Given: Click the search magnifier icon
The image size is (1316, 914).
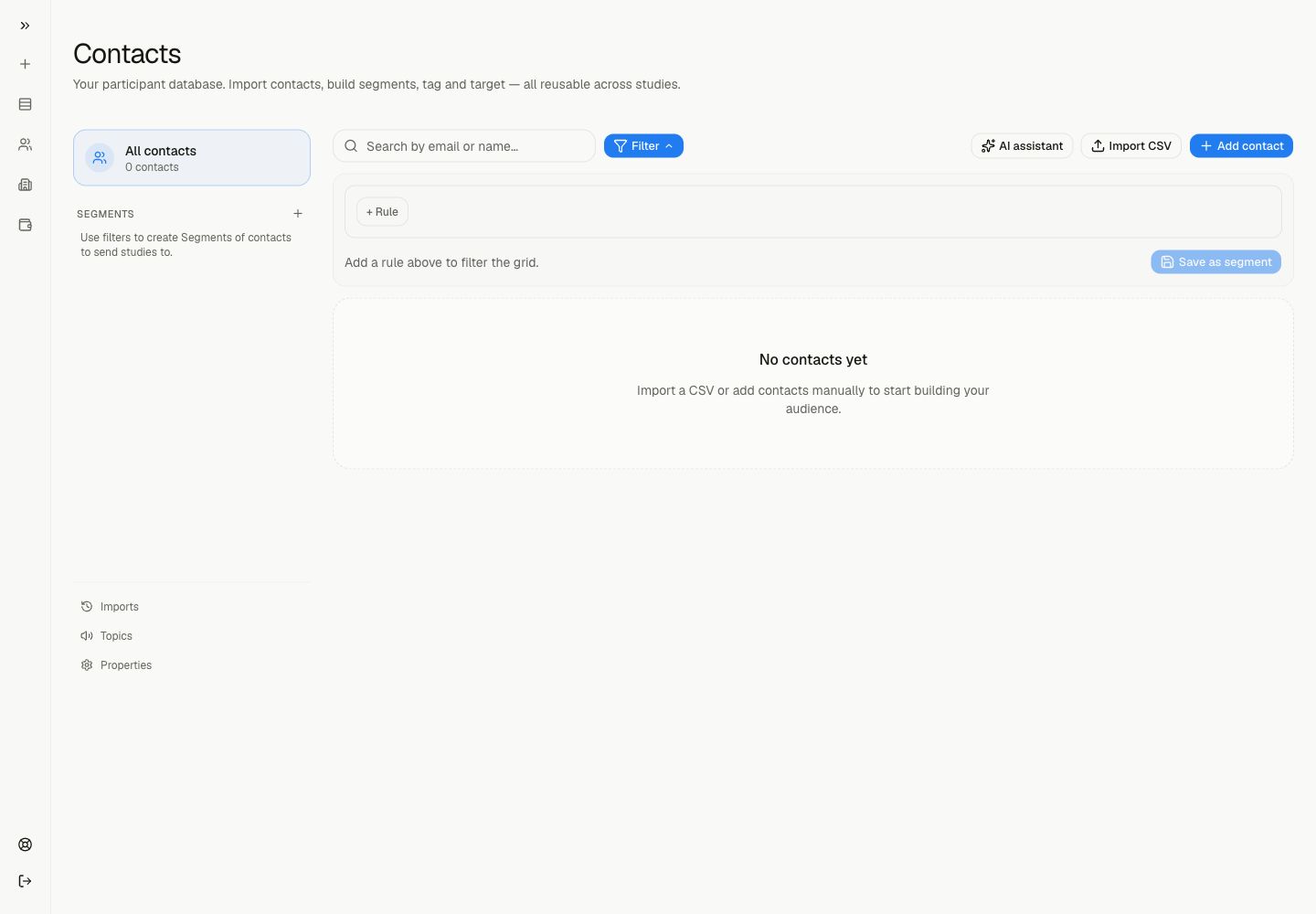Looking at the screenshot, I should click(x=351, y=146).
